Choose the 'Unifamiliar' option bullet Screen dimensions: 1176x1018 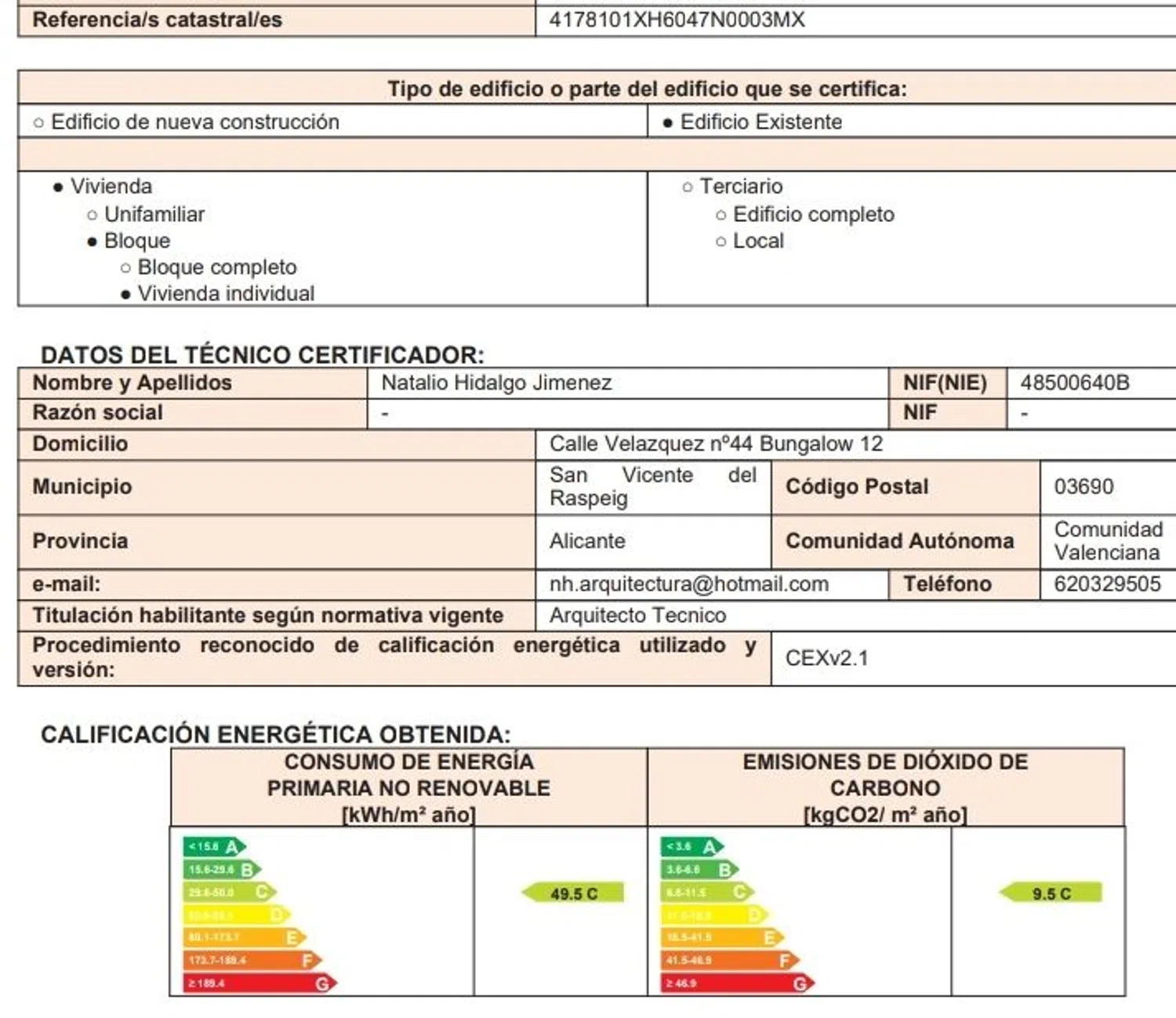[x=93, y=215]
